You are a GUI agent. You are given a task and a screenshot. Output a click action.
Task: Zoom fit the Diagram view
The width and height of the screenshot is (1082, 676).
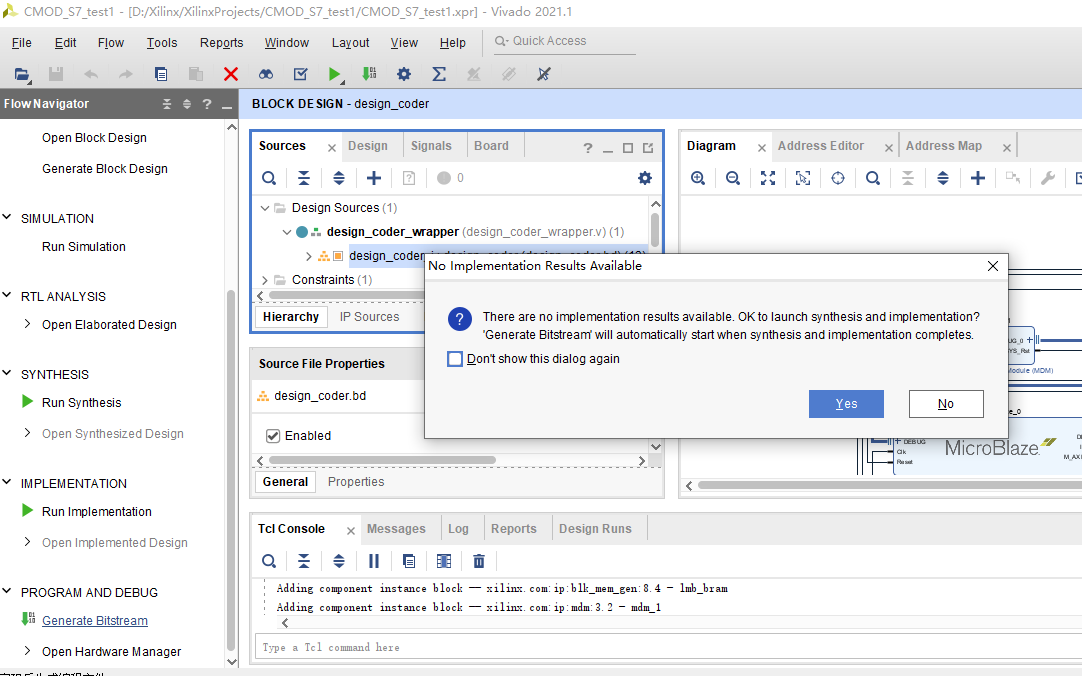(768, 179)
